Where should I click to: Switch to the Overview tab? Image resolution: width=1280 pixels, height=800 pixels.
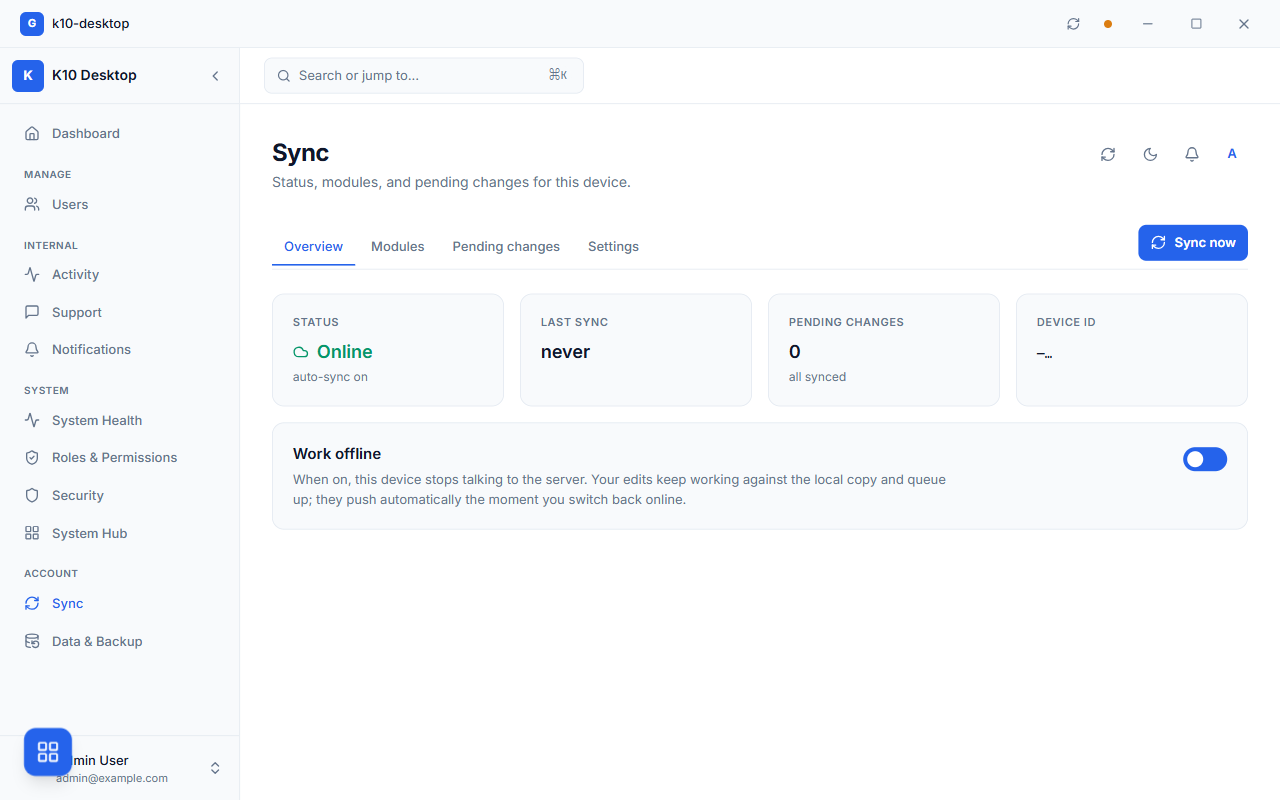[313, 246]
